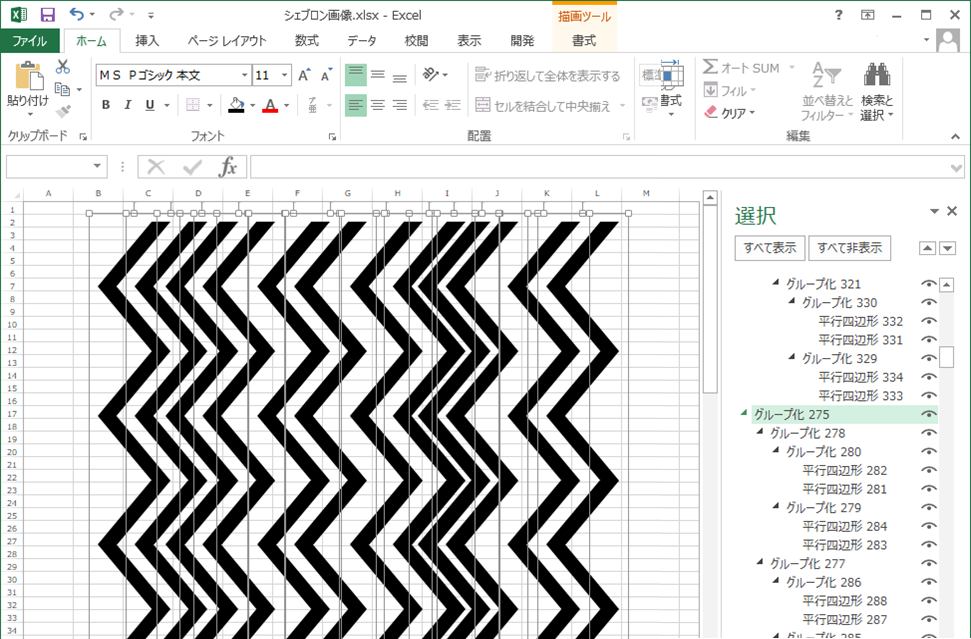Click the center align text icon
The image size is (971, 639).
pos(378,105)
